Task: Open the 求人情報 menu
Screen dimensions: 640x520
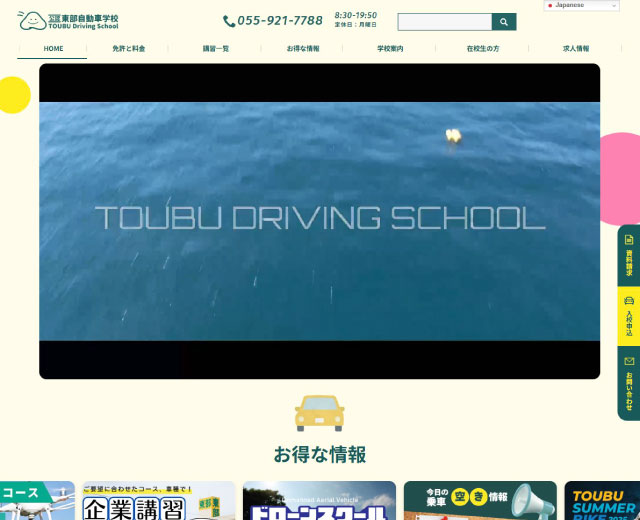Action: (x=576, y=49)
